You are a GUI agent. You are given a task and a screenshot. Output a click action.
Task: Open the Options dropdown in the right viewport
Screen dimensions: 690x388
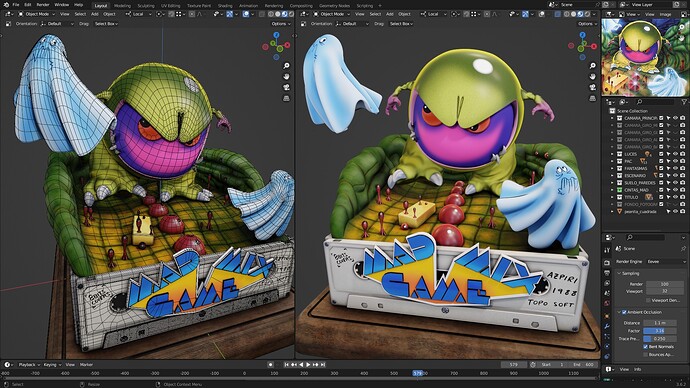tap(587, 24)
